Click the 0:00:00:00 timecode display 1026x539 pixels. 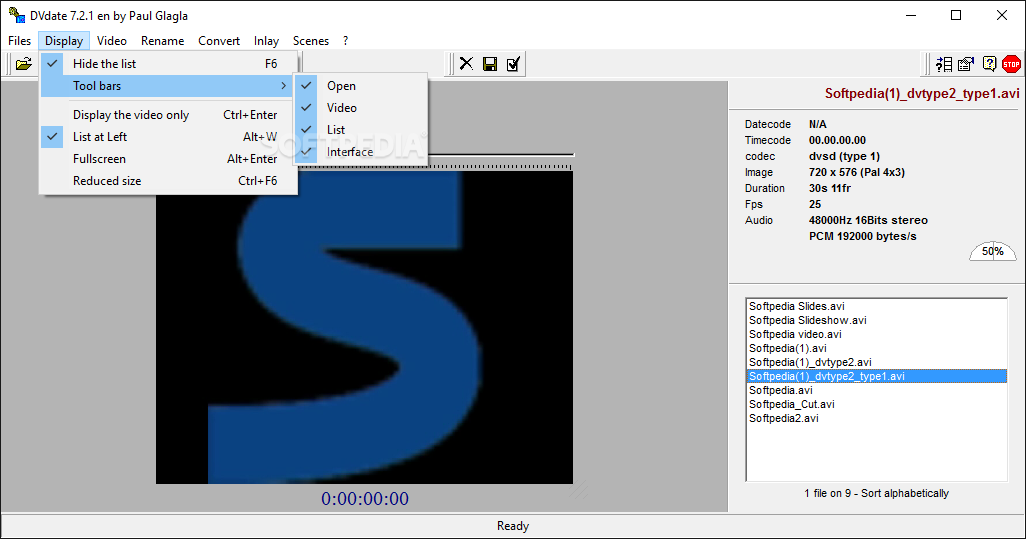click(x=364, y=499)
